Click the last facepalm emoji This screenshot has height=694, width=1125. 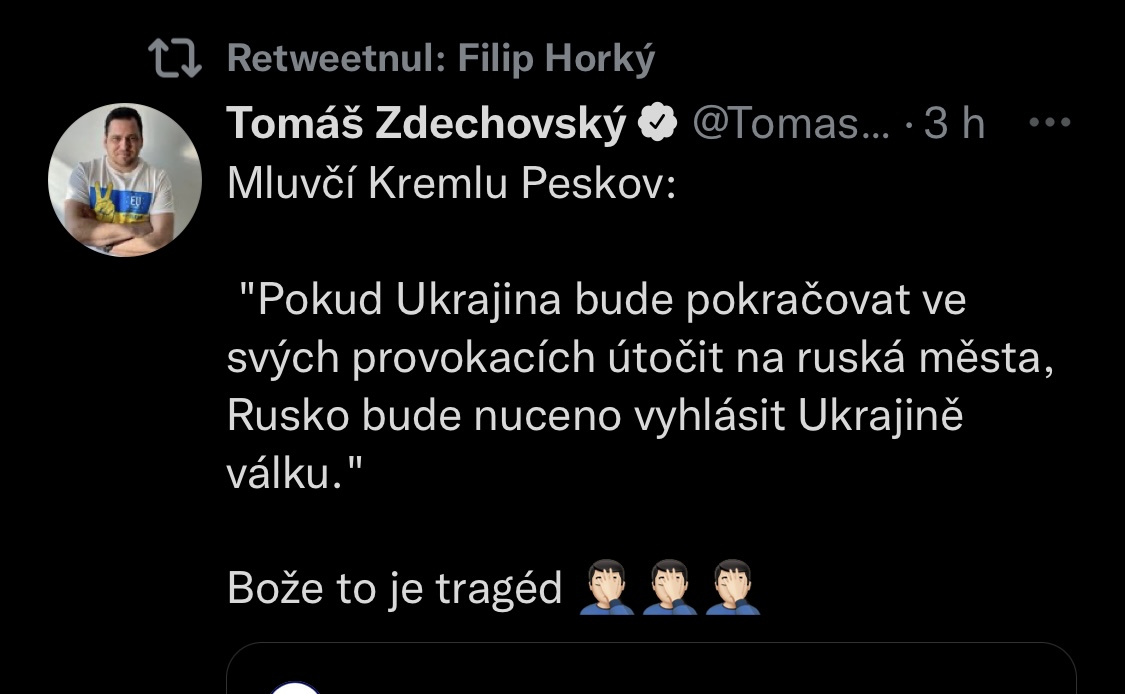click(x=733, y=588)
